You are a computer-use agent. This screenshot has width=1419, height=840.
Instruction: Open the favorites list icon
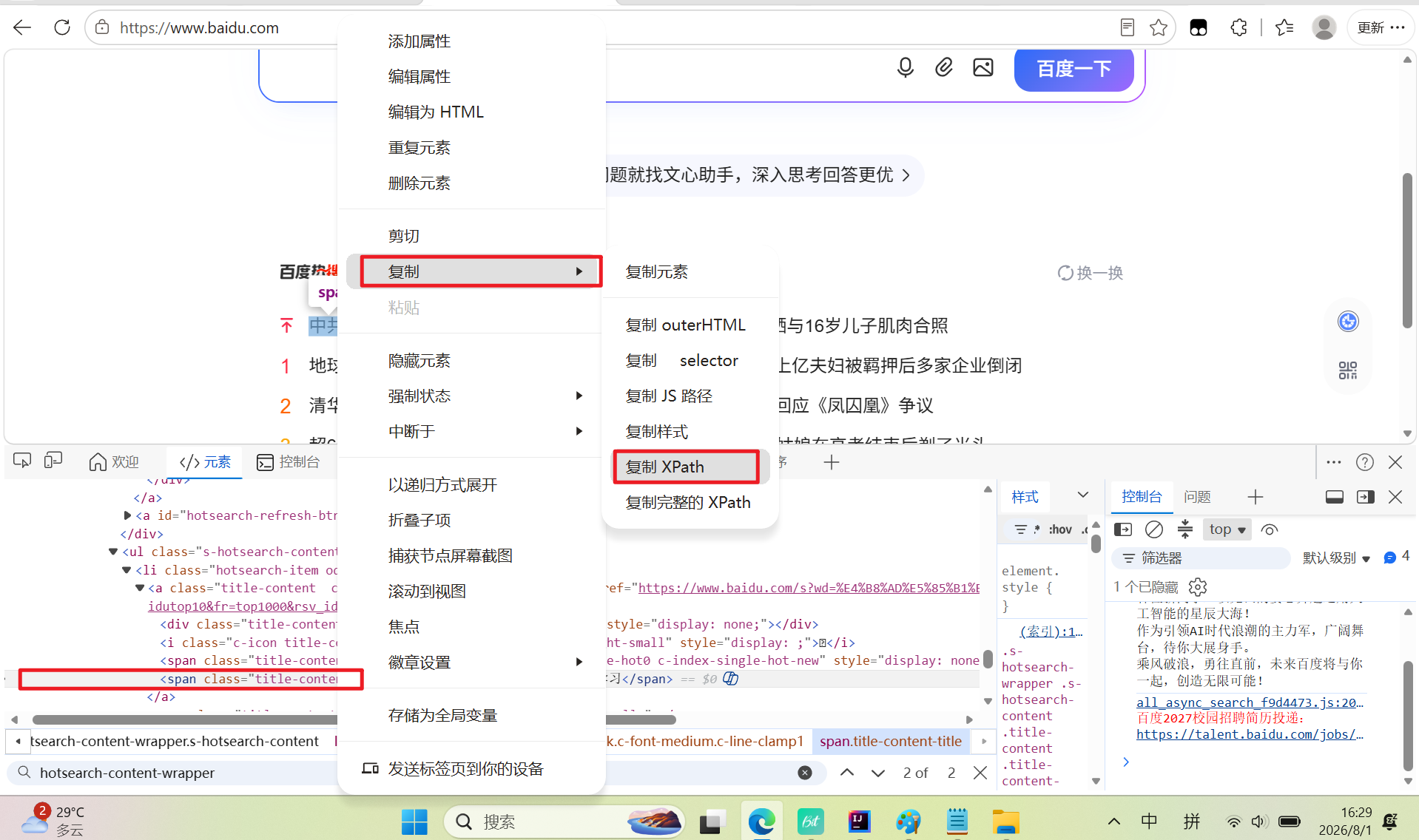pyautogui.click(x=1284, y=28)
